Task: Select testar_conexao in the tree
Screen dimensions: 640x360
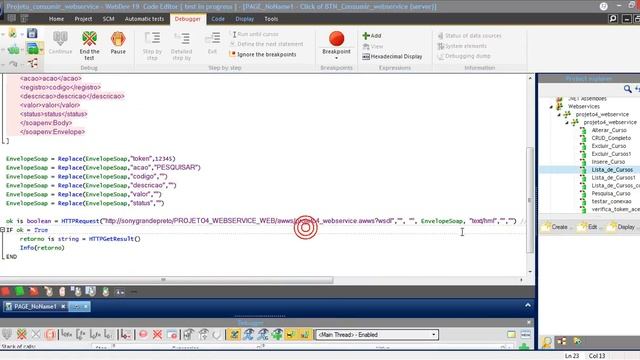Action: tap(611, 201)
